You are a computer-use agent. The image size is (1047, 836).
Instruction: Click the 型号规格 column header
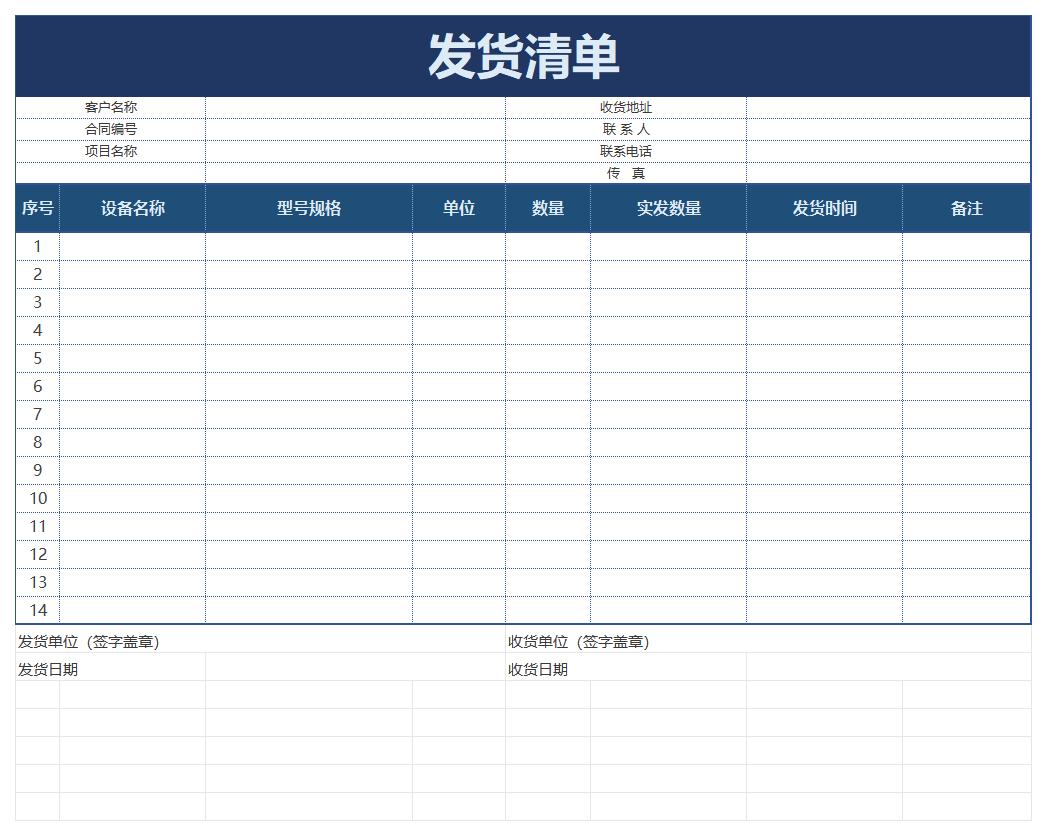click(309, 208)
